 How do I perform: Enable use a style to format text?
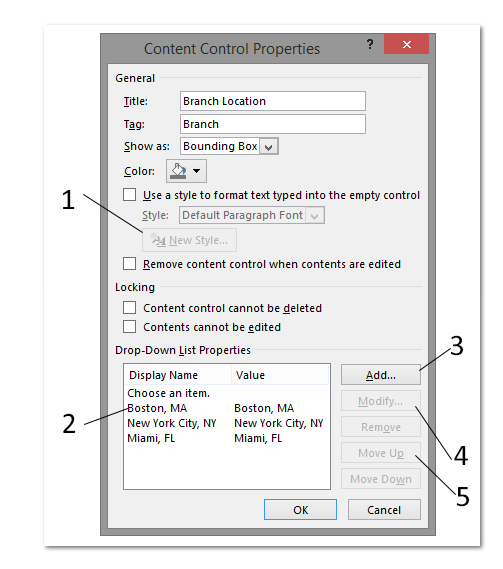130,195
